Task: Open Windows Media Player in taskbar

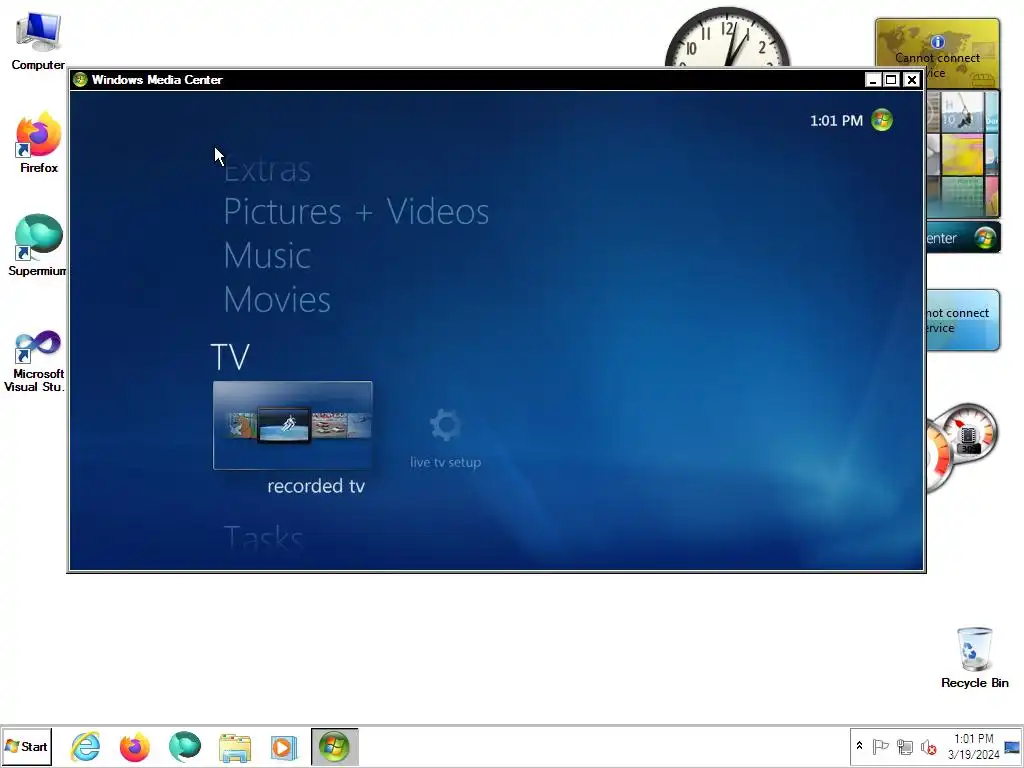Action: pyautogui.click(x=284, y=746)
